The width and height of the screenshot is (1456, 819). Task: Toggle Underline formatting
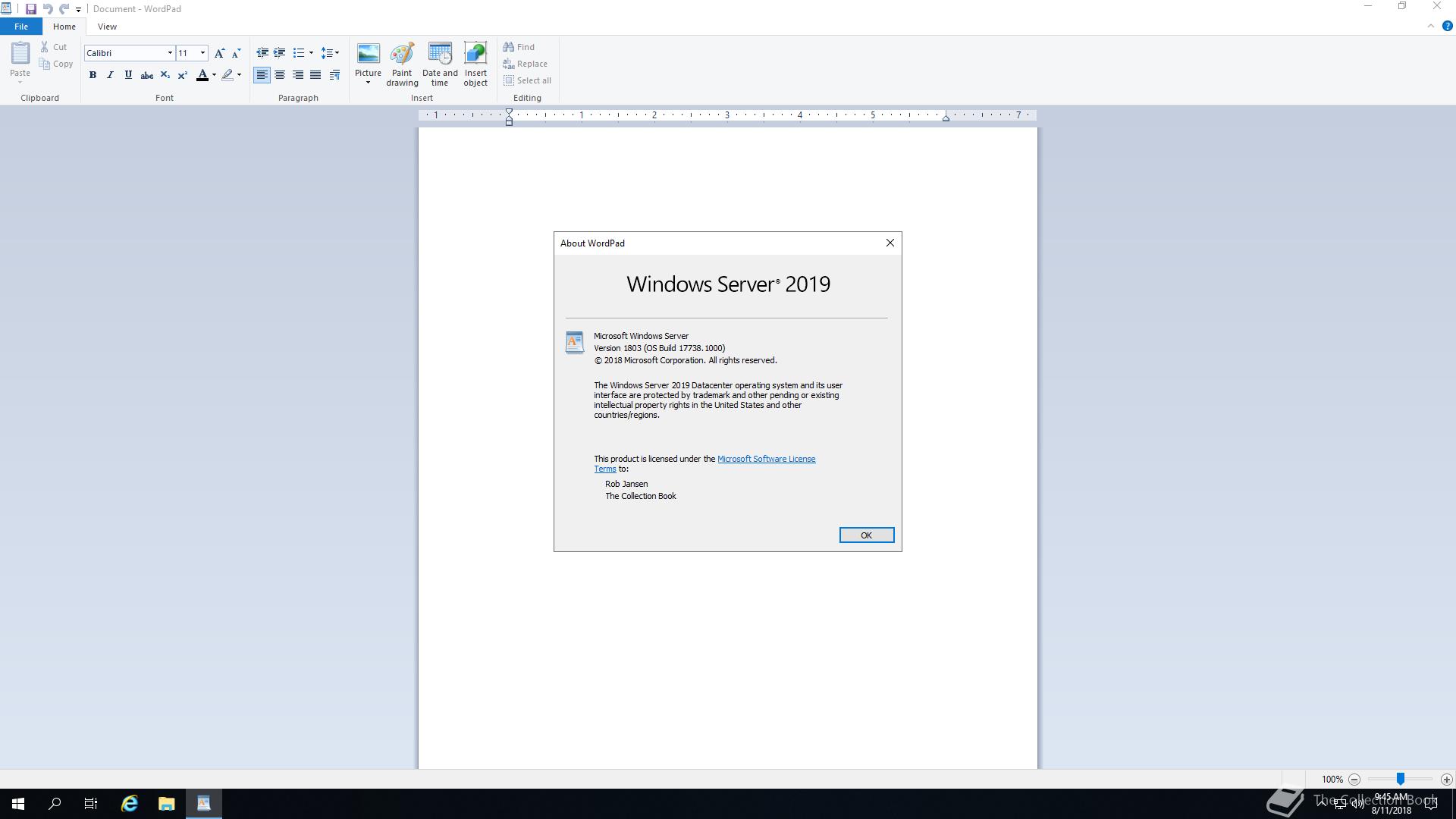click(128, 75)
